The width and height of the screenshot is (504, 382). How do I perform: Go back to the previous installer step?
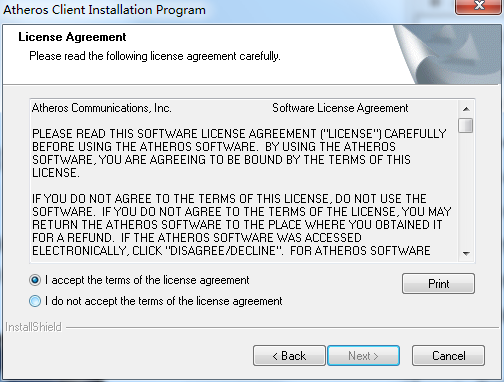(289, 356)
